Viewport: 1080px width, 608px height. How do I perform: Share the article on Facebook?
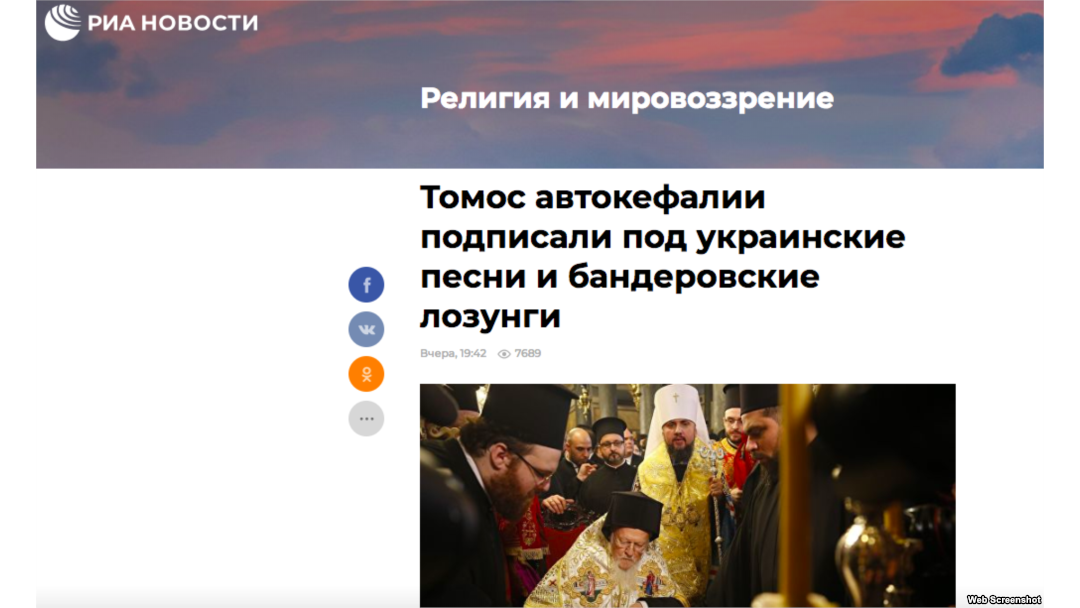(366, 284)
